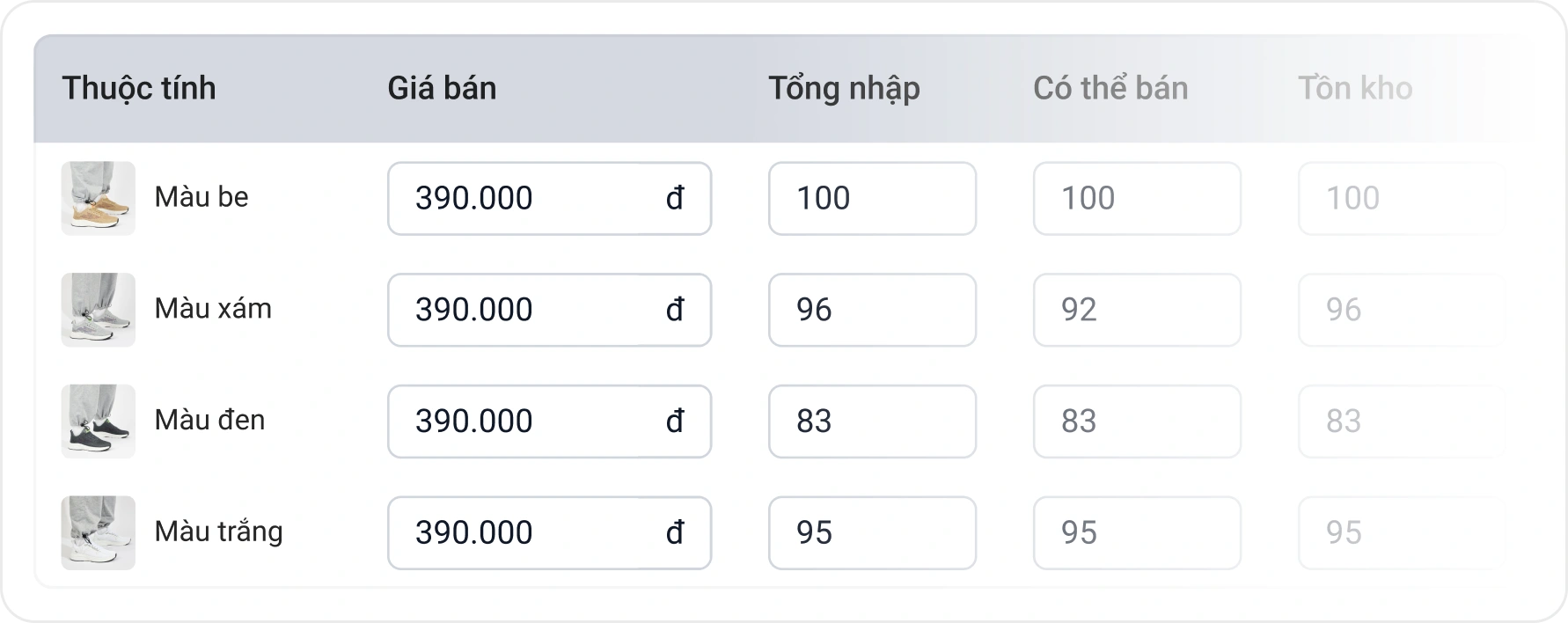Click the Màu be product thumbnail

98,198
